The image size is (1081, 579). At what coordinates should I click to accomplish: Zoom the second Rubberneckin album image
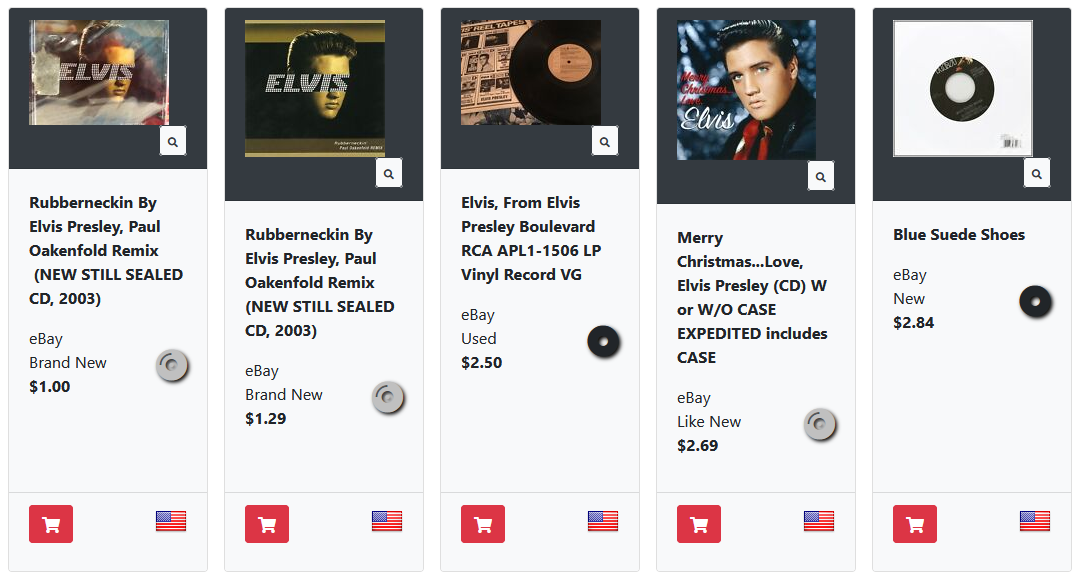tap(389, 174)
